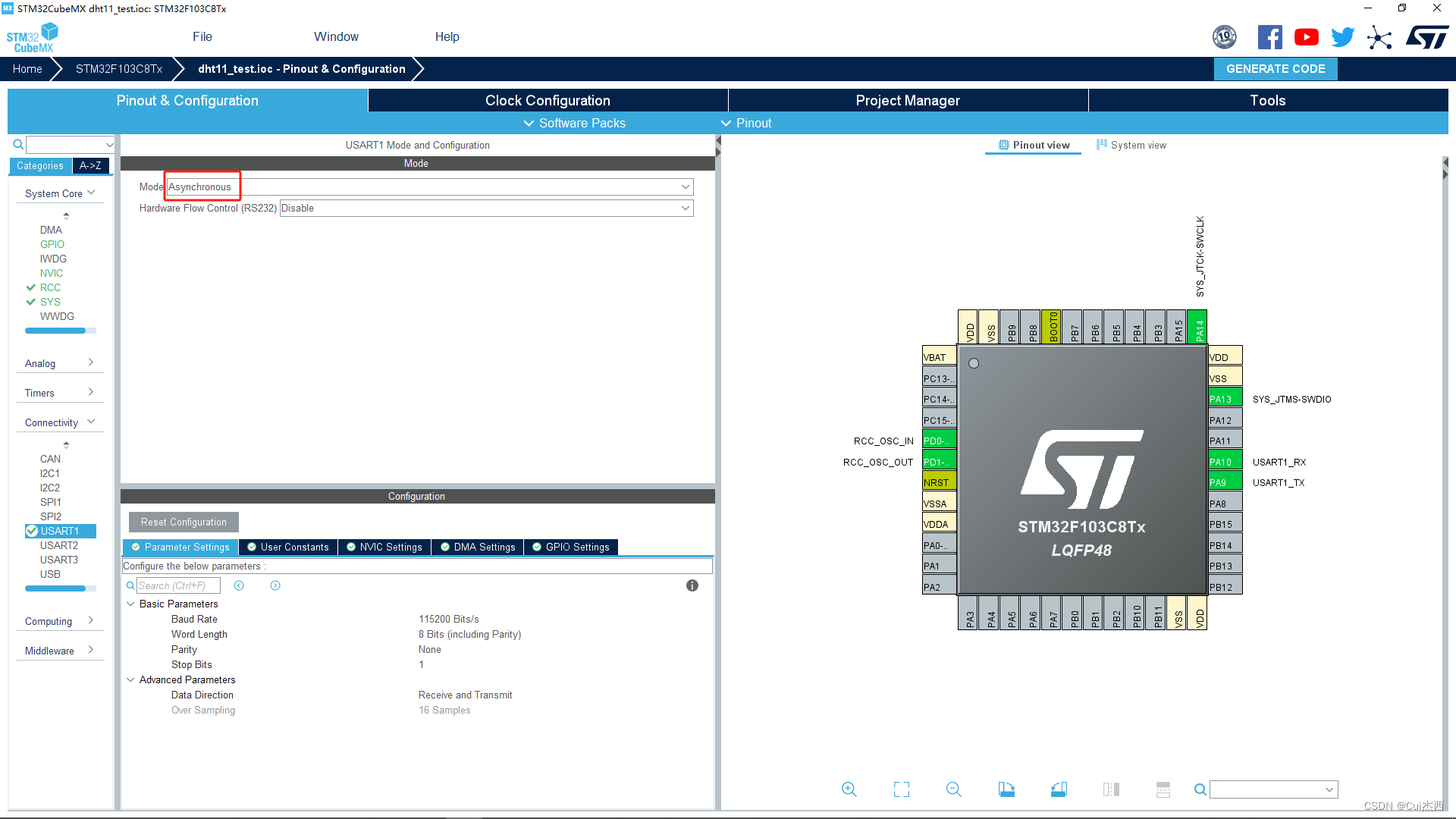Toggle the SYS enabled checkbox
Viewport: 1456px width, 819px height.
30,301
